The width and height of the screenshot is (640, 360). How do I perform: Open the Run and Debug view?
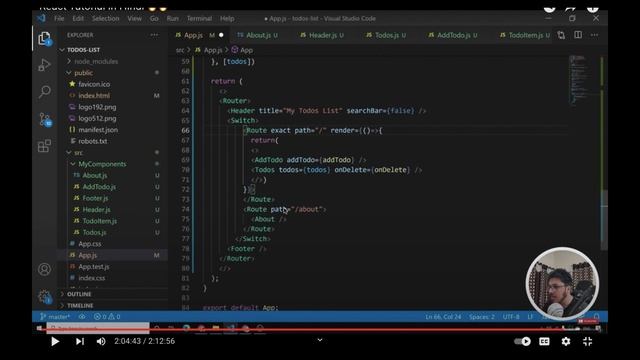[44, 65]
